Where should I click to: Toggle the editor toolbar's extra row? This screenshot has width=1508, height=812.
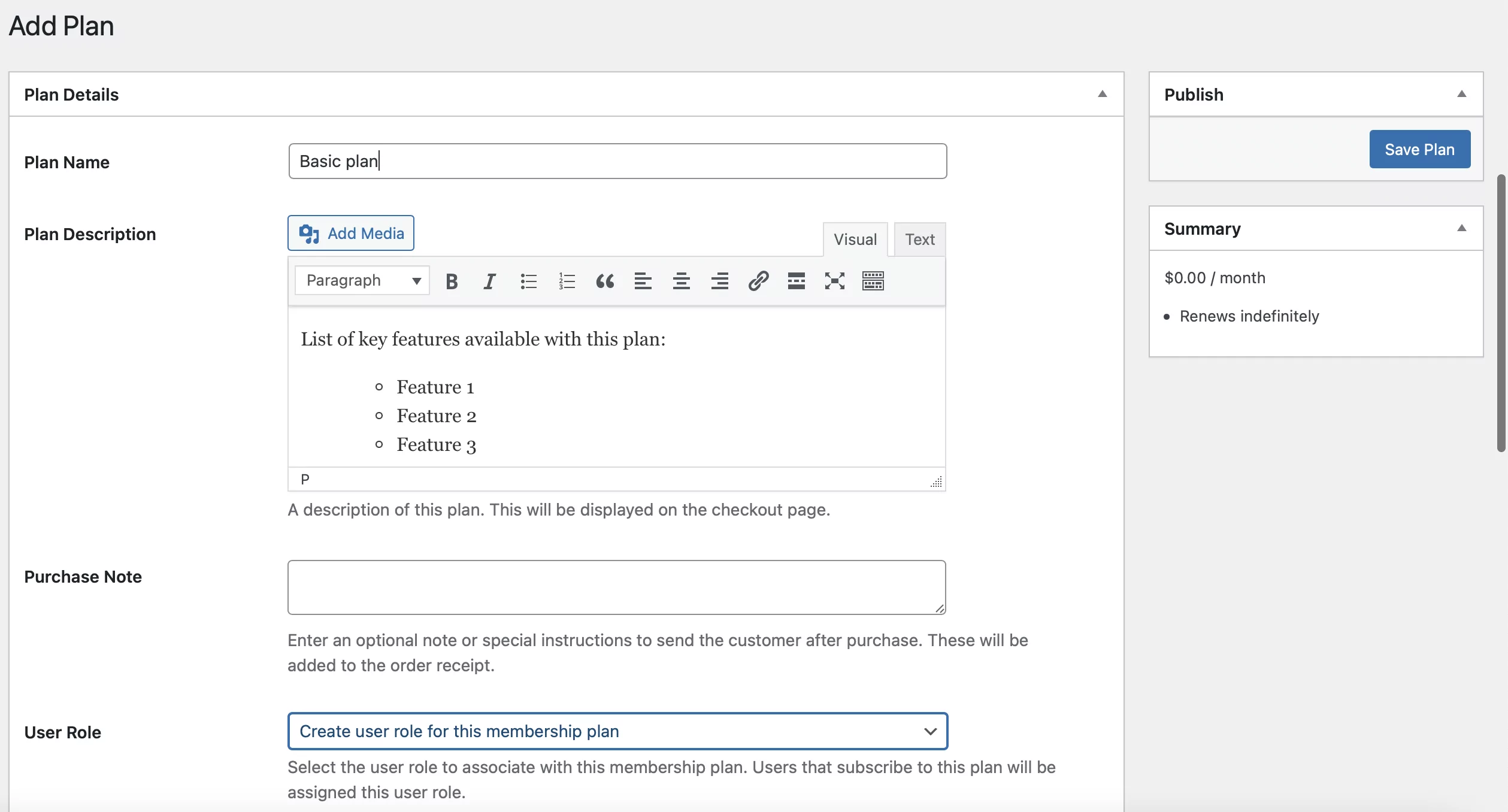pos(873,281)
